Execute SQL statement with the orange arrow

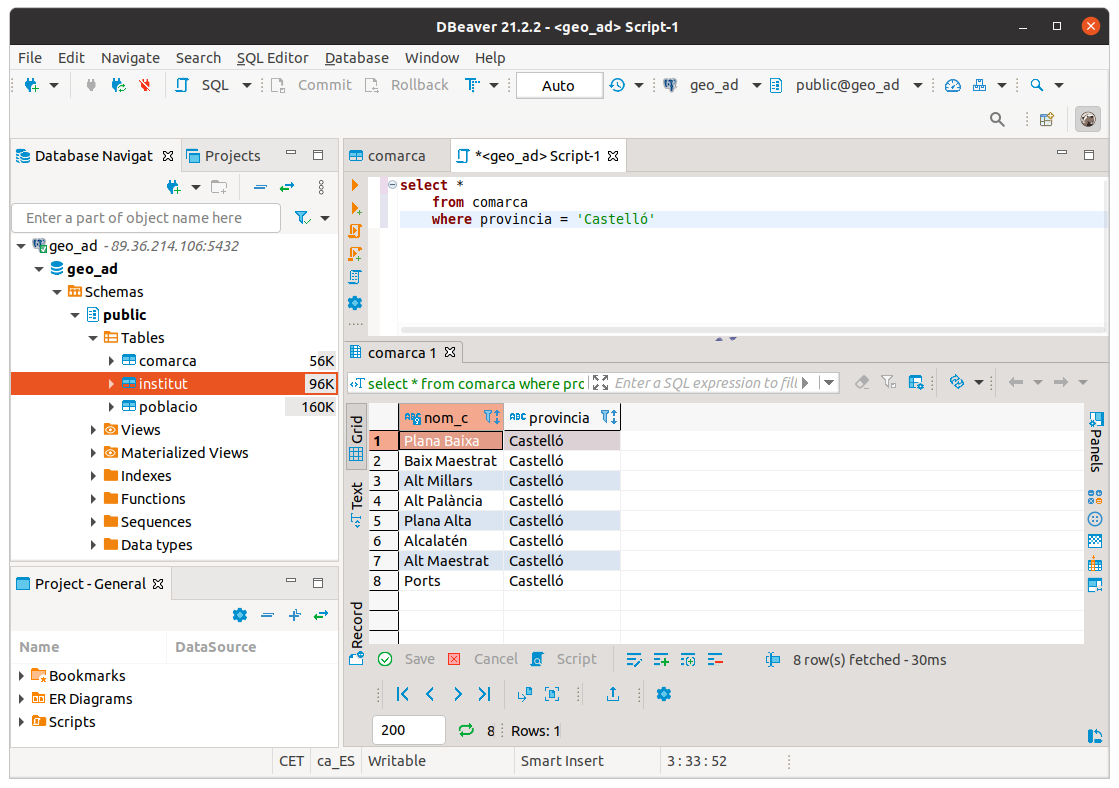click(x=355, y=185)
